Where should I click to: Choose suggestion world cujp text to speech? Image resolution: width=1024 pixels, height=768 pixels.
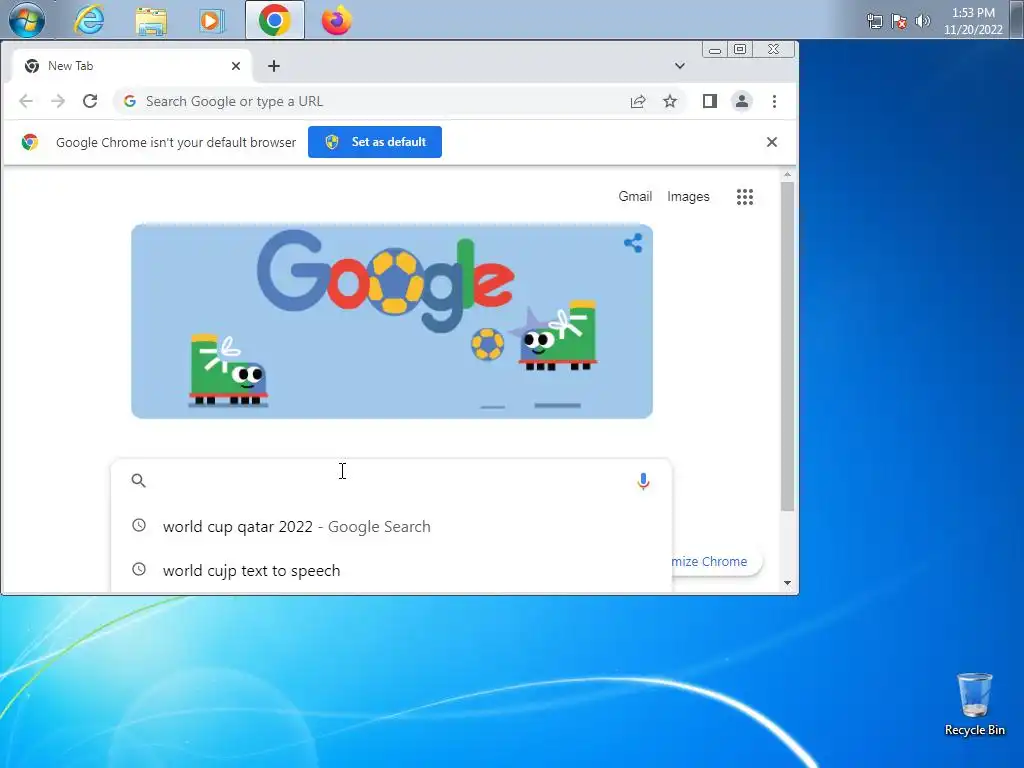point(391,570)
